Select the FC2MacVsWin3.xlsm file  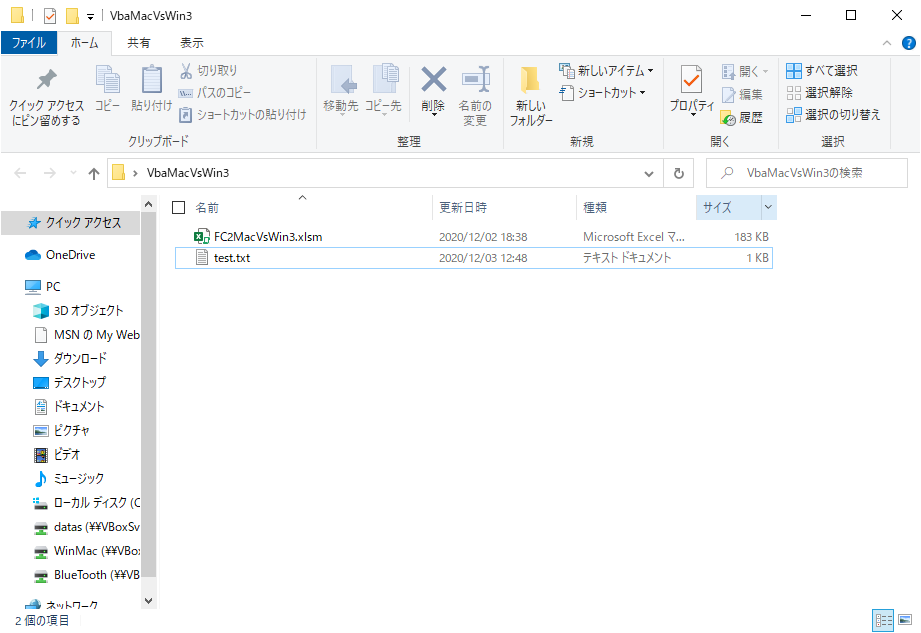click(267, 237)
